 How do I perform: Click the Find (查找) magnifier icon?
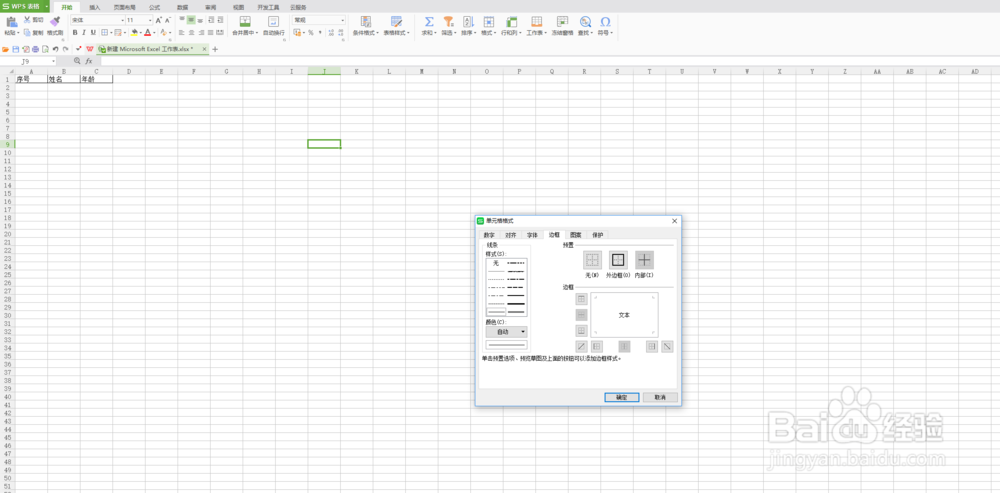pyautogui.click(x=585, y=21)
